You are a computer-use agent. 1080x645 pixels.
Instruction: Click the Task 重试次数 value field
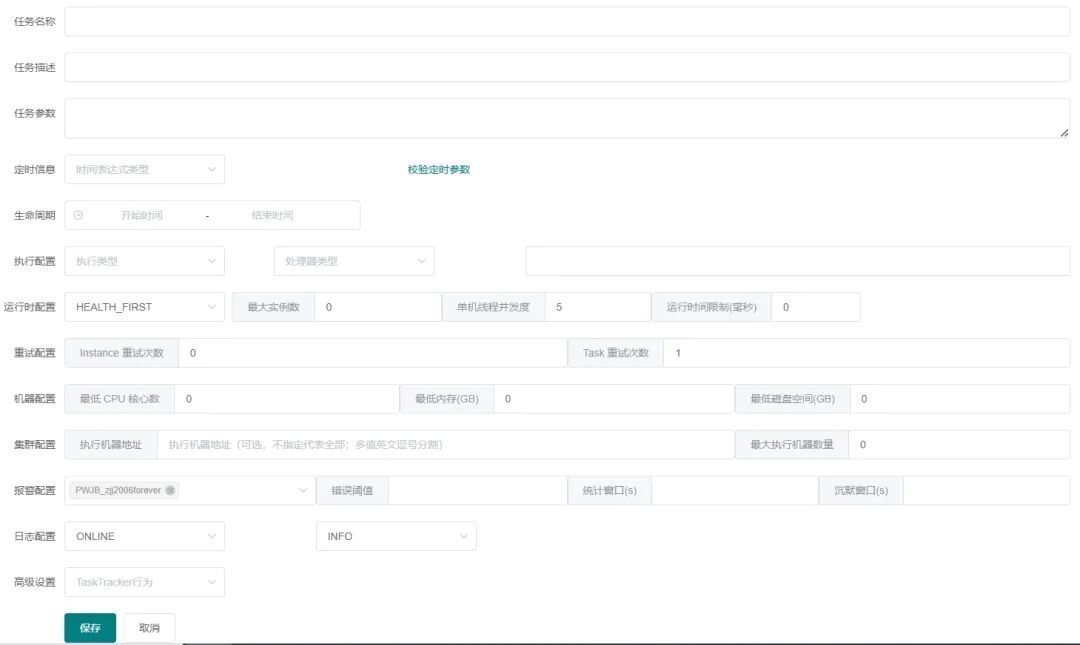866,353
